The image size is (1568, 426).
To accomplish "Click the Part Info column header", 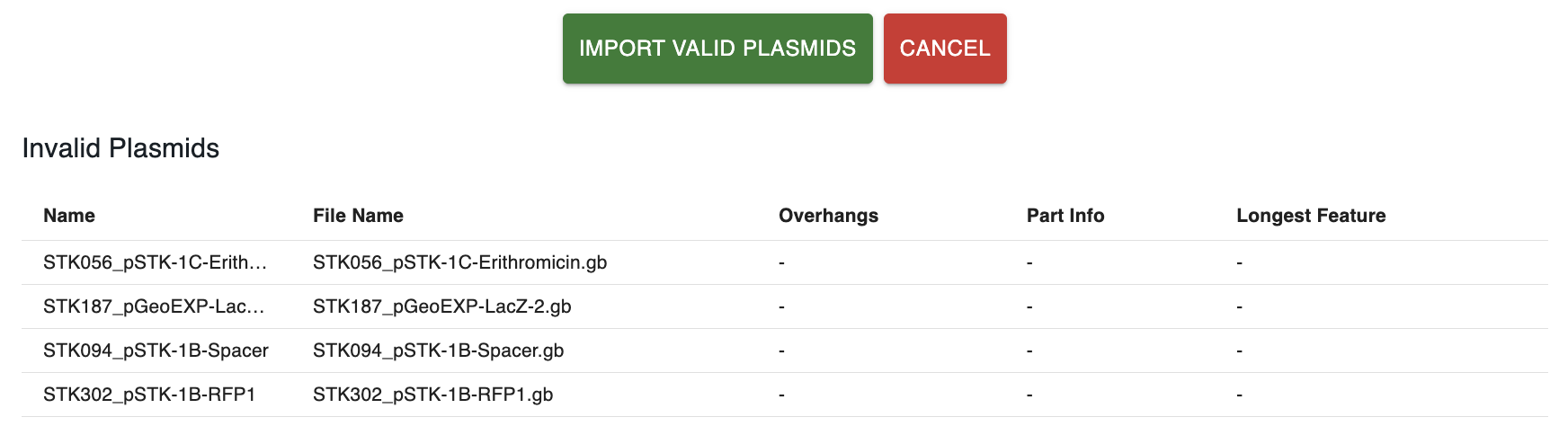I will pyautogui.click(x=1065, y=216).
